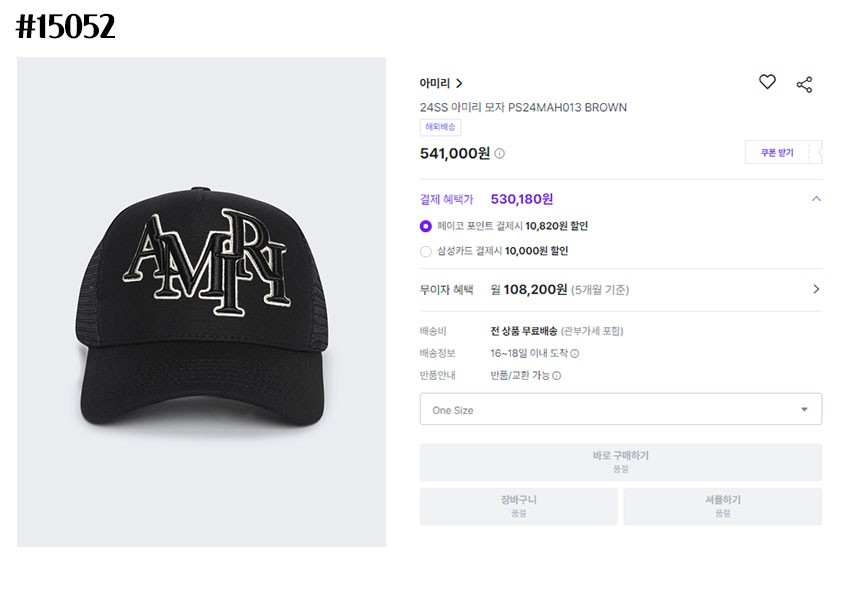The width and height of the screenshot is (860, 613).
Task: Open the One Size dropdown
Action: (620, 409)
